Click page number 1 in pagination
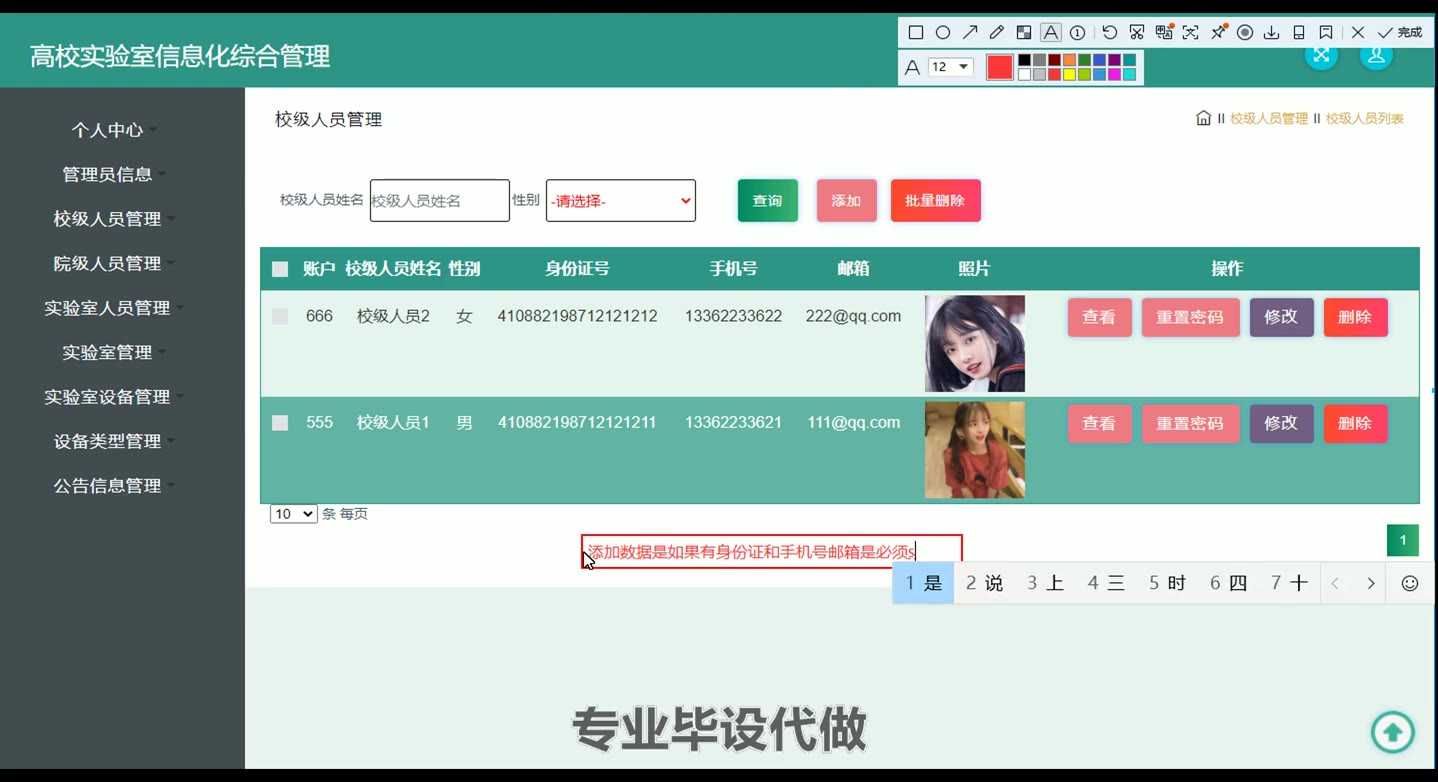Screen dimensions: 1438x782 (x=1402, y=541)
